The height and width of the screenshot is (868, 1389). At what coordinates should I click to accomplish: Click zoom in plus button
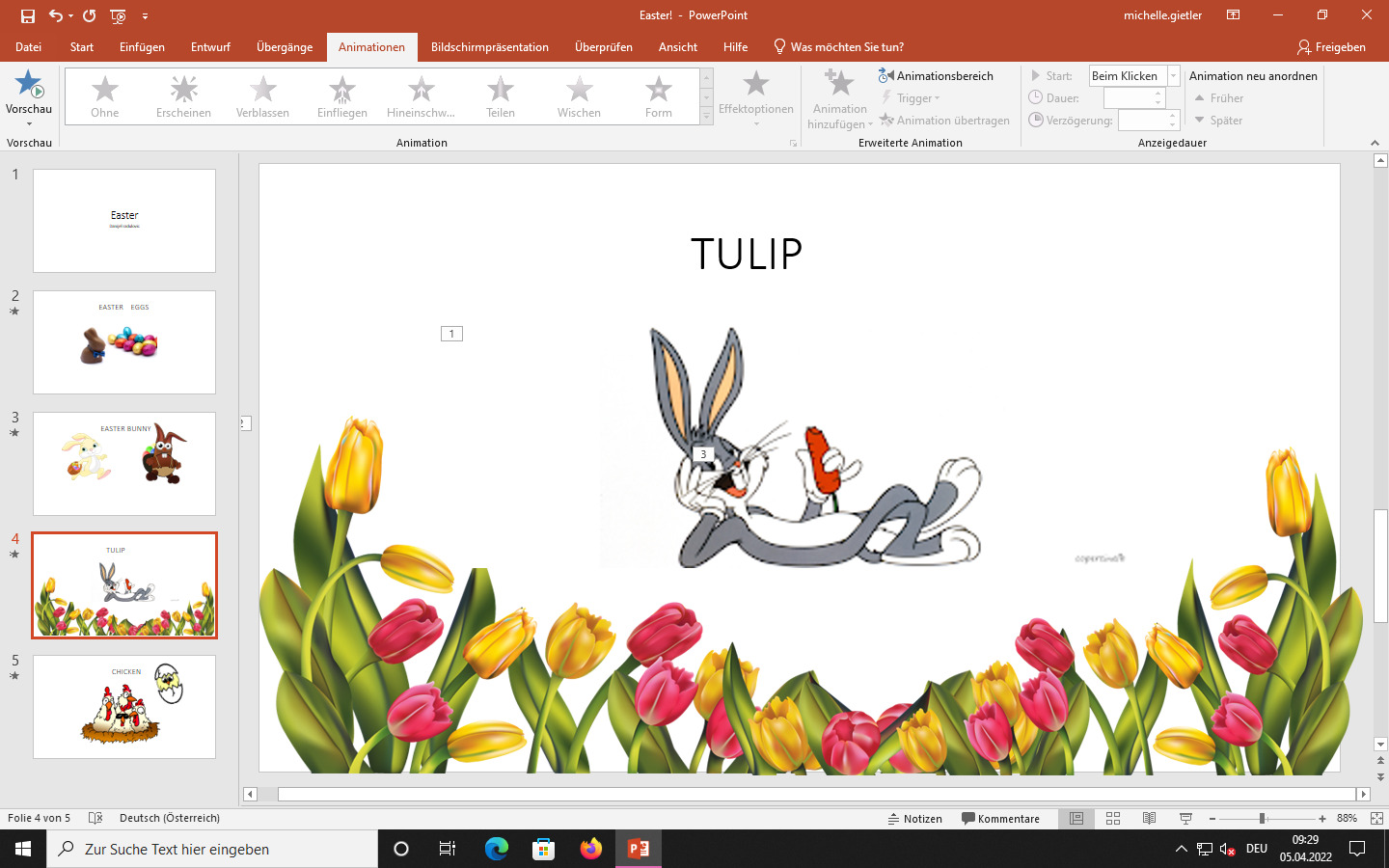[x=1321, y=818]
